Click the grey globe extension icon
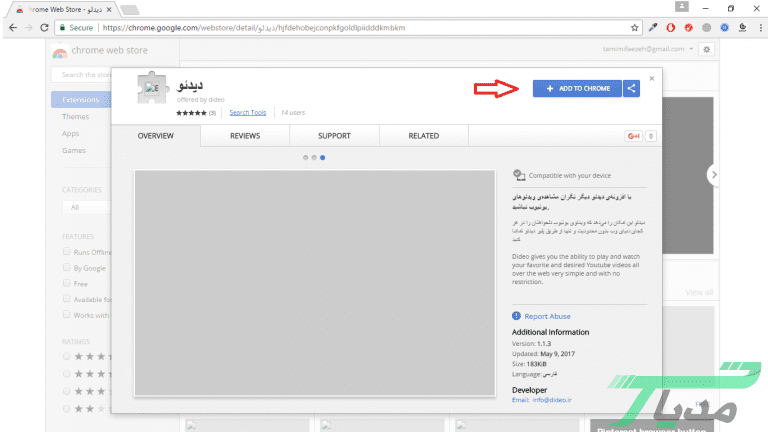The height and width of the screenshot is (432, 768). click(x=706, y=28)
